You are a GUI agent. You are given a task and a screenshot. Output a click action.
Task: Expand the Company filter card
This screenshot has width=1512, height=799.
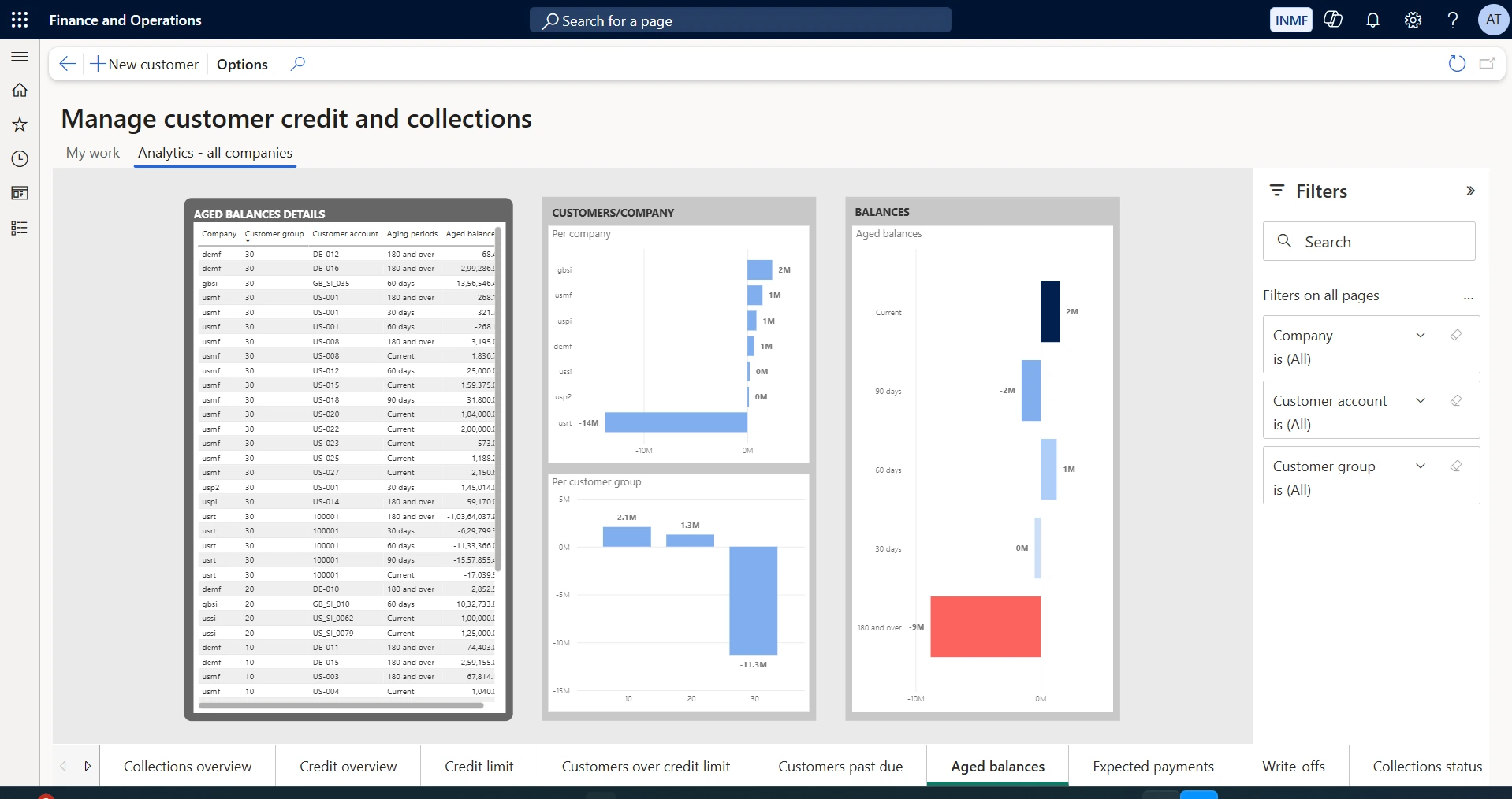[x=1421, y=335]
